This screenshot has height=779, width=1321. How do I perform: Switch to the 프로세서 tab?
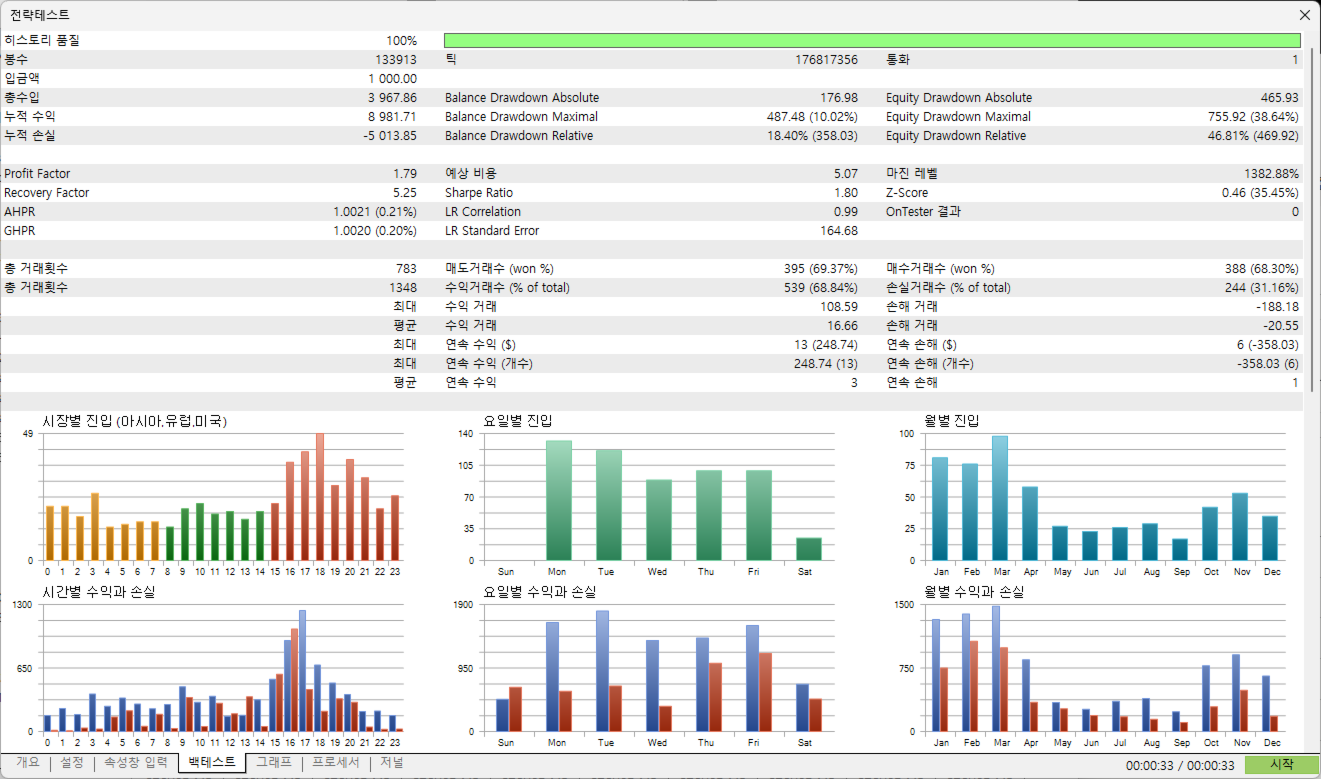coord(336,763)
